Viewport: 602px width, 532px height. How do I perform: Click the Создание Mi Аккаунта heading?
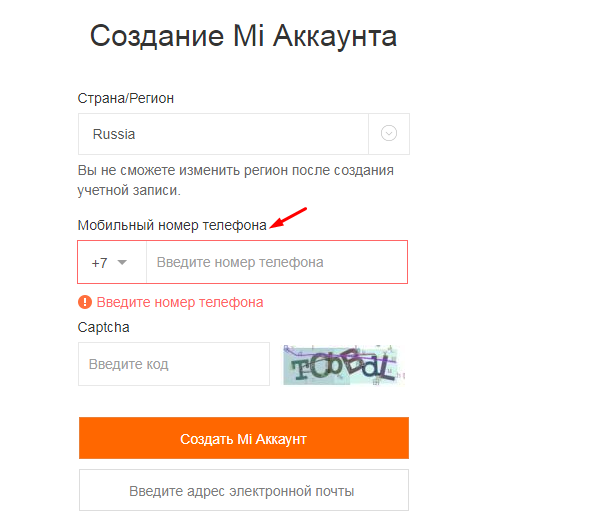[x=243, y=37]
